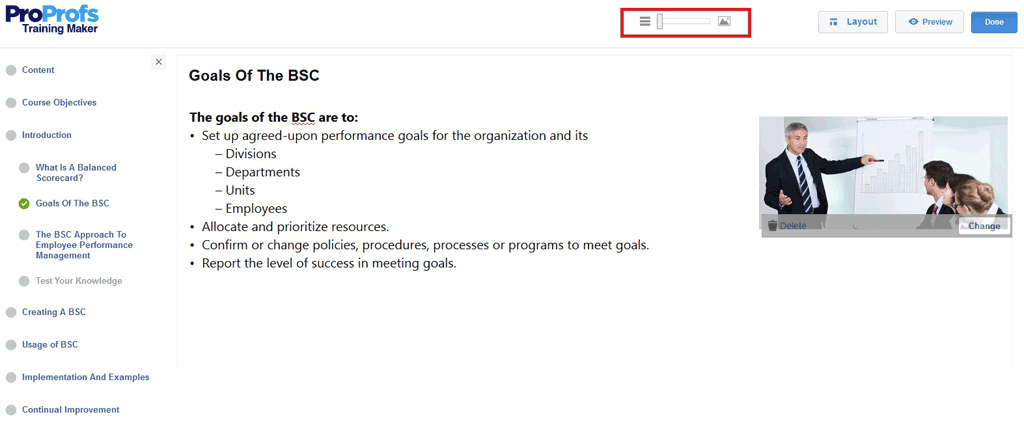Click the text-lines icon left of slider
1024x425 pixels.
coord(645,21)
